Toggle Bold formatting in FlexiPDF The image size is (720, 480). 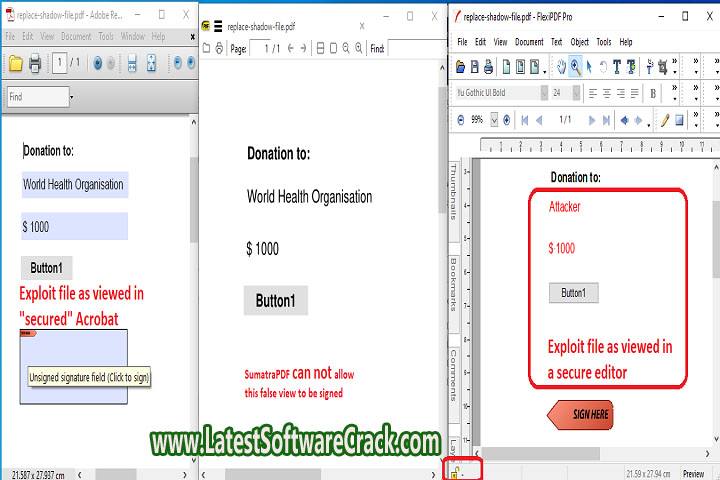(653, 94)
